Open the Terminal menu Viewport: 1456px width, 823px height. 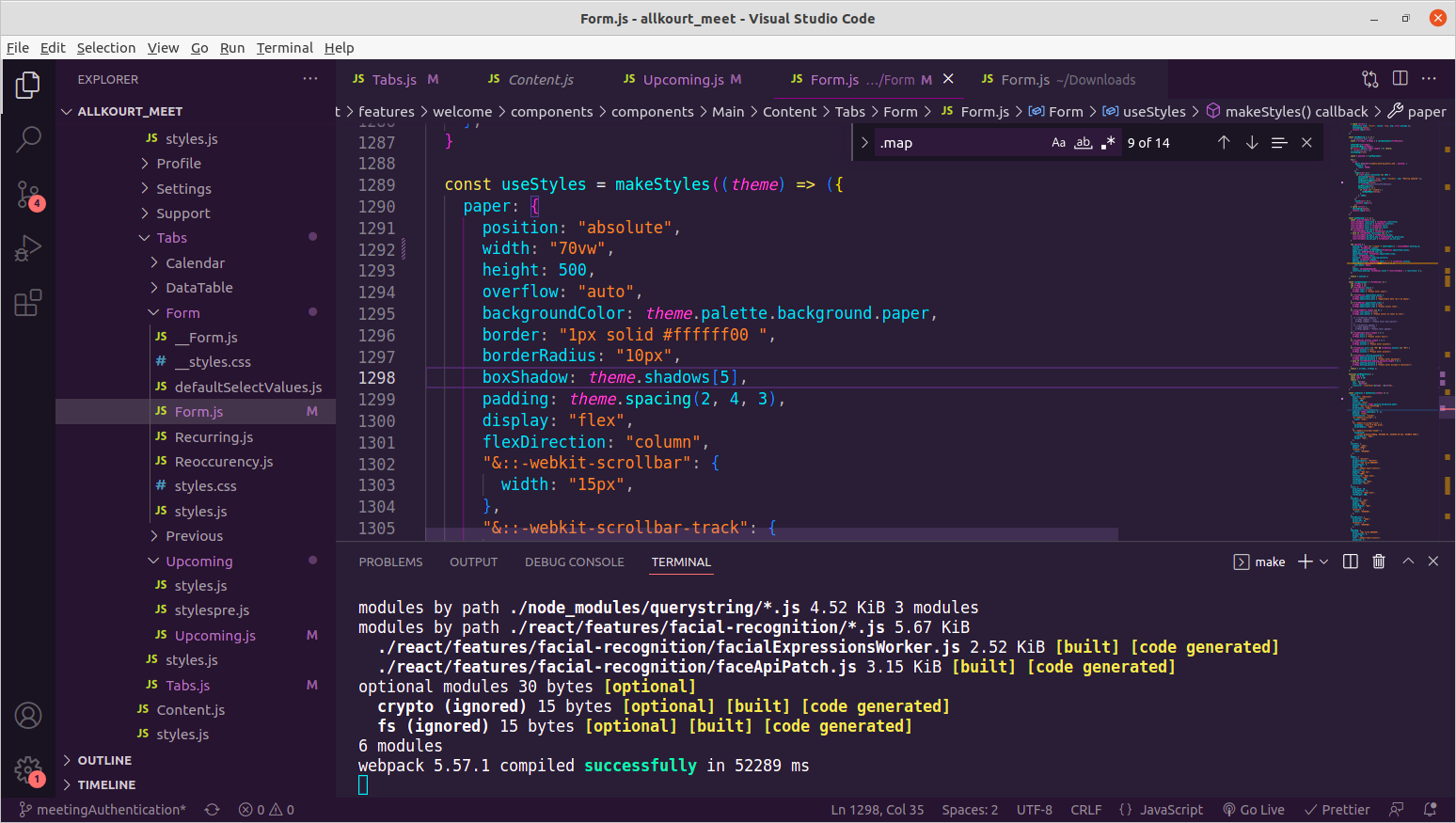(x=284, y=48)
